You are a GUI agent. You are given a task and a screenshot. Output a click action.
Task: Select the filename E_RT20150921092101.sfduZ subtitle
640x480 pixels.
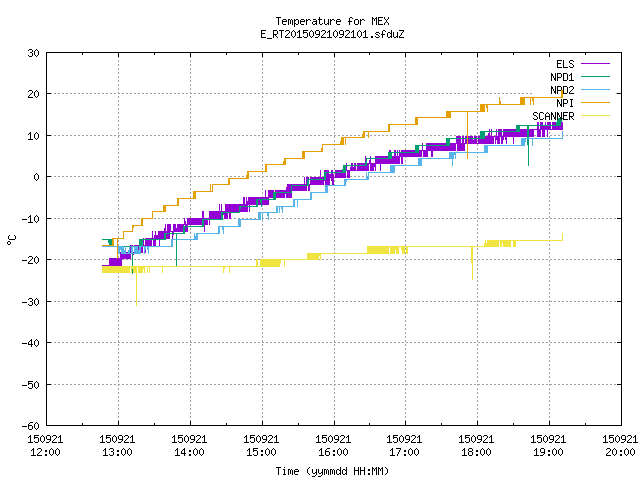pos(332,34)
